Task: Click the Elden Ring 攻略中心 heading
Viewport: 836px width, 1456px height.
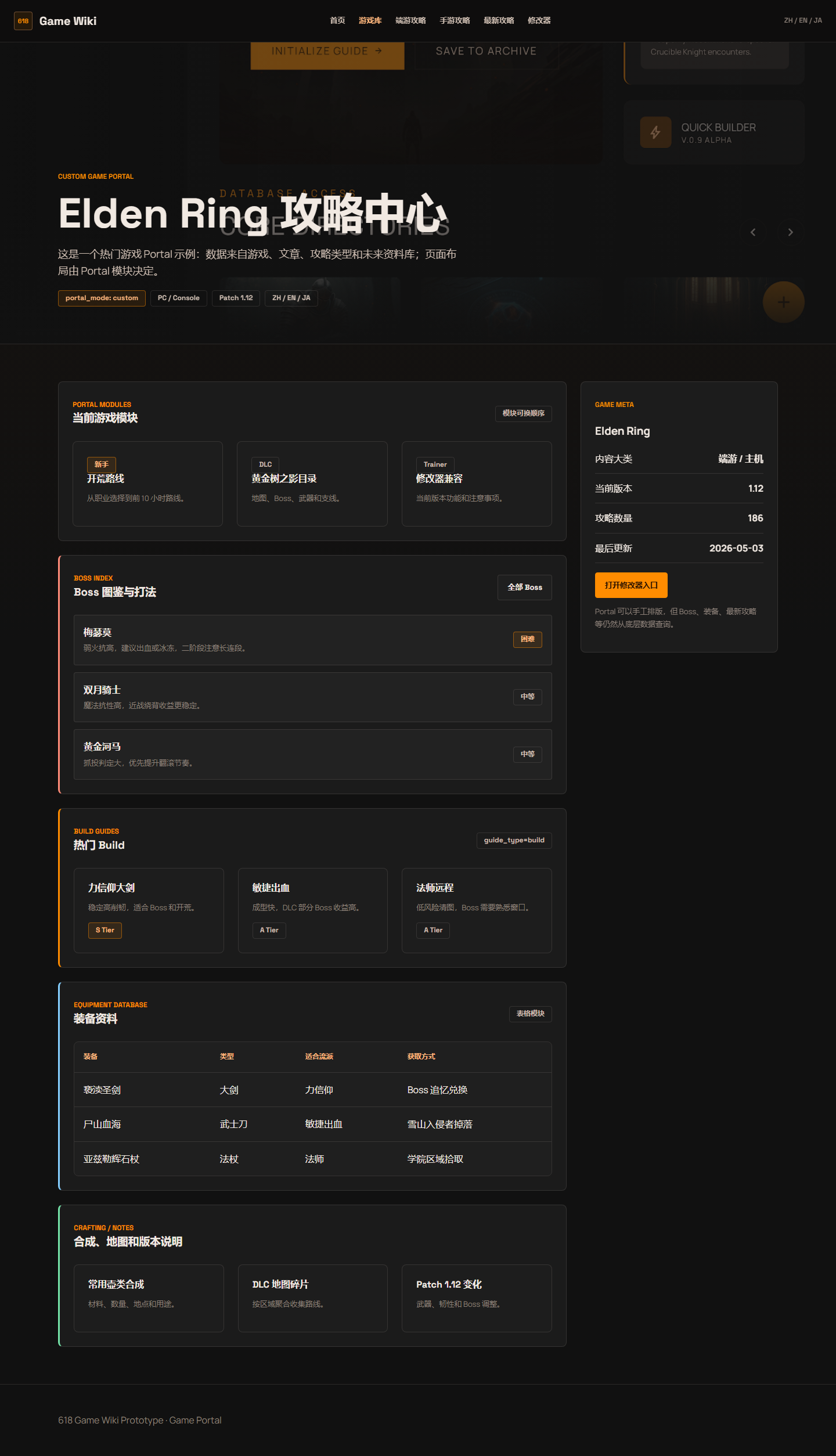Action: [253, 213]
